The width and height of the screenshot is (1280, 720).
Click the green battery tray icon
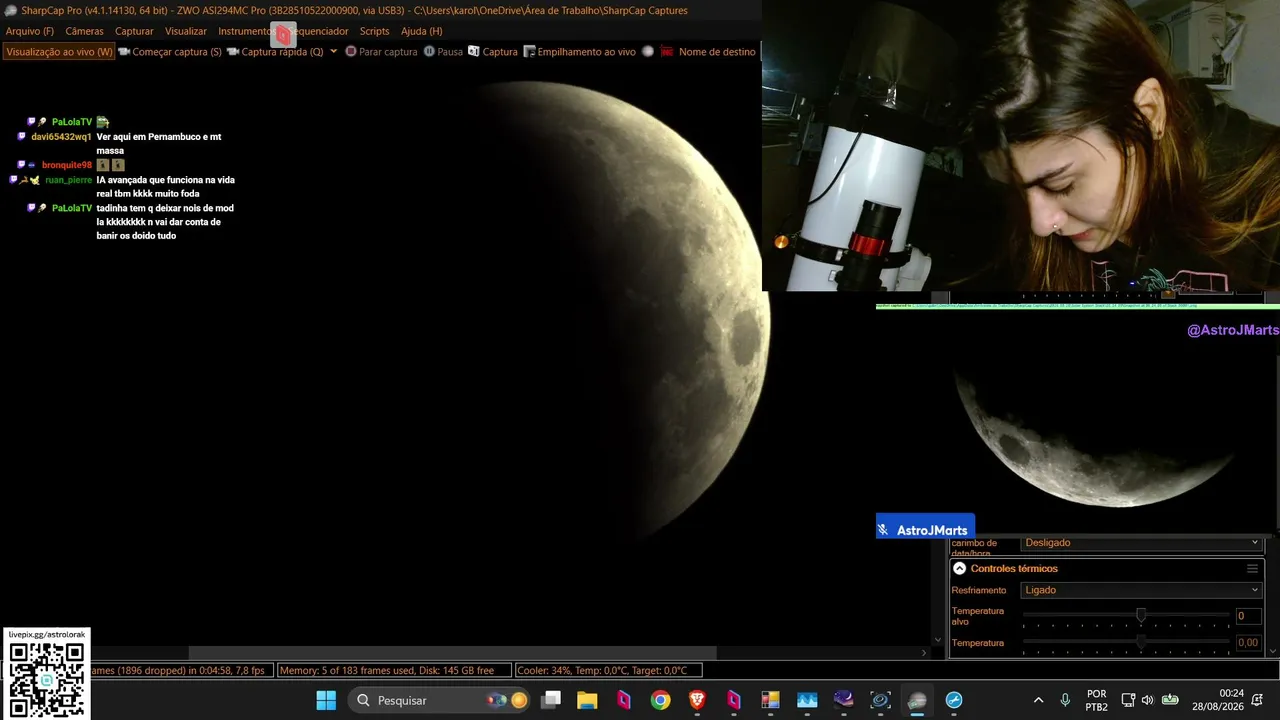pyautogui.click(x=1170, y=700)
